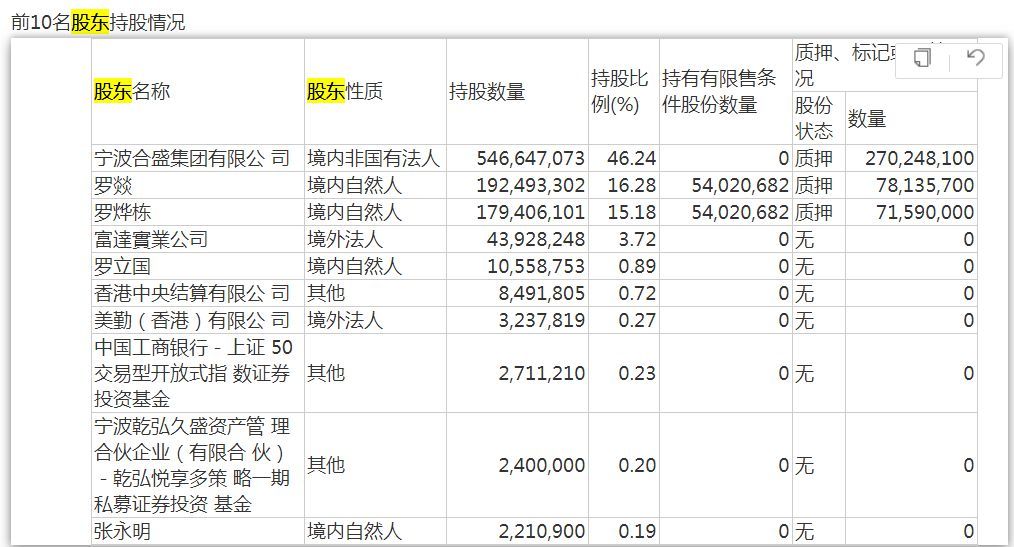Click the copy table icon
Viewport: 1014px width, 547px height.
tap(922, 58)
